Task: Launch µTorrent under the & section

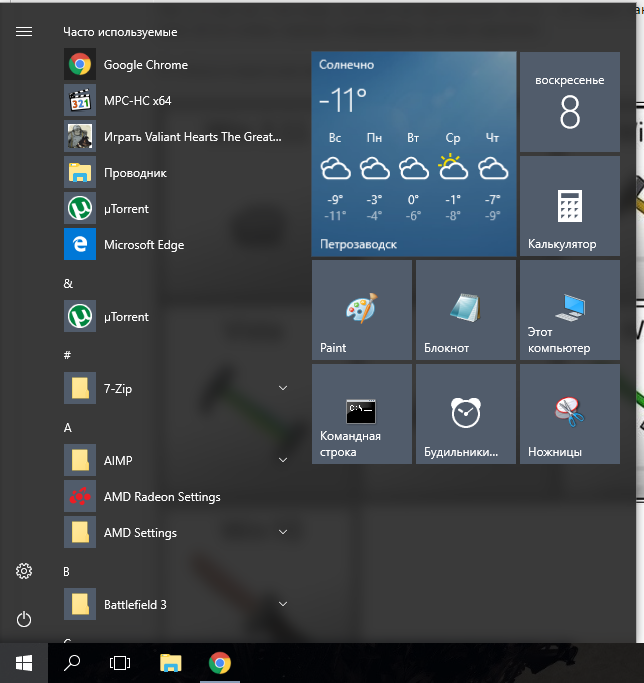Action: (176, 317)
